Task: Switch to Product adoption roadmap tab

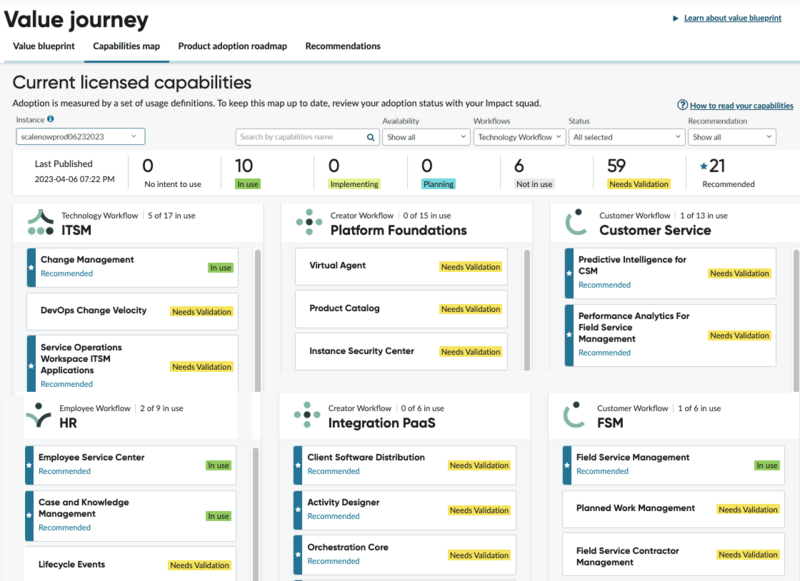Action: pos(233,46)
